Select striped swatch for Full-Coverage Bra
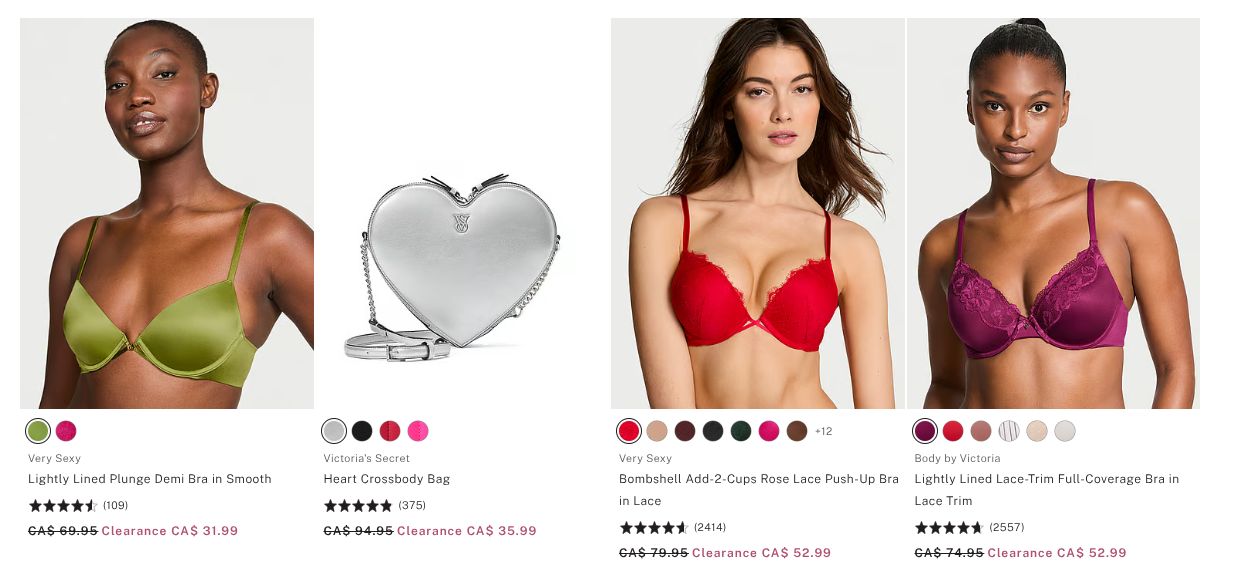This screenshot has width=1233, height=572. 1009,431
